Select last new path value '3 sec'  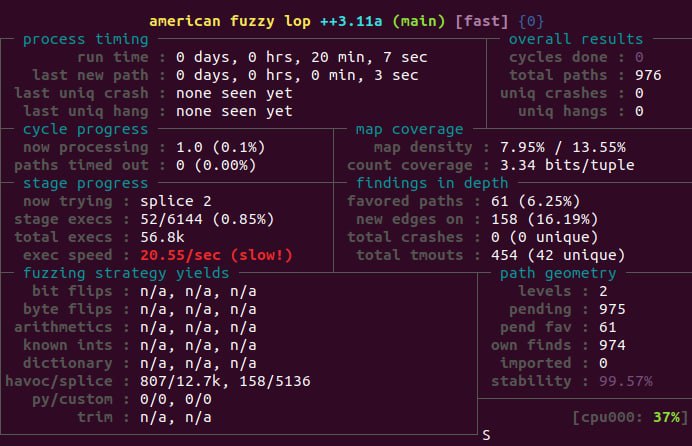pos(396,75)
